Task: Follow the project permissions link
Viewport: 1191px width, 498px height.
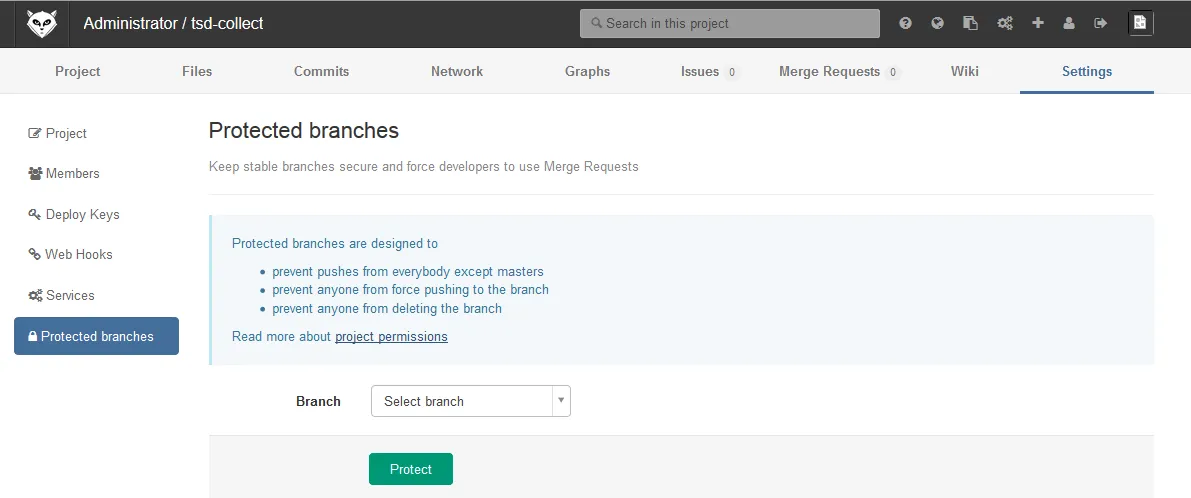Action: pos(391,336)
